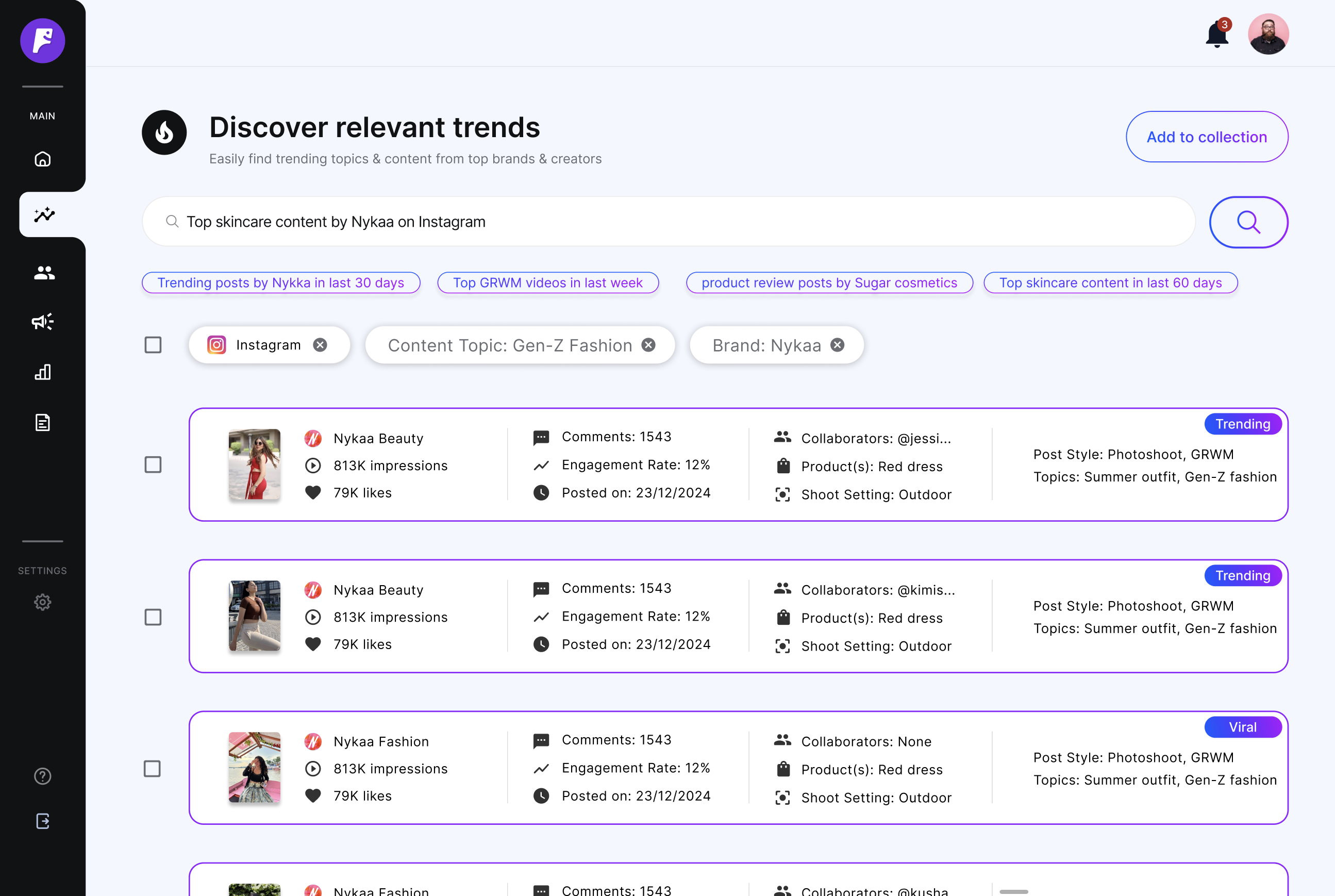Click collaborators icon on the @jessi post
Image resolution: width=1335 pixels, height=896 pixels.
pos(782,437)
